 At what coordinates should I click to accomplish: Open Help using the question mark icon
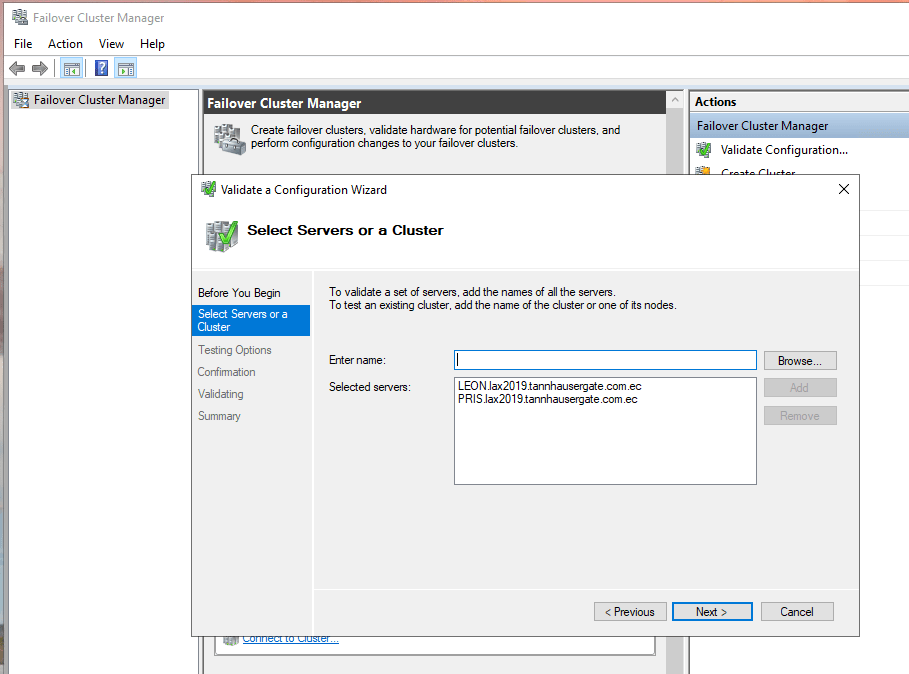[101, 68]
